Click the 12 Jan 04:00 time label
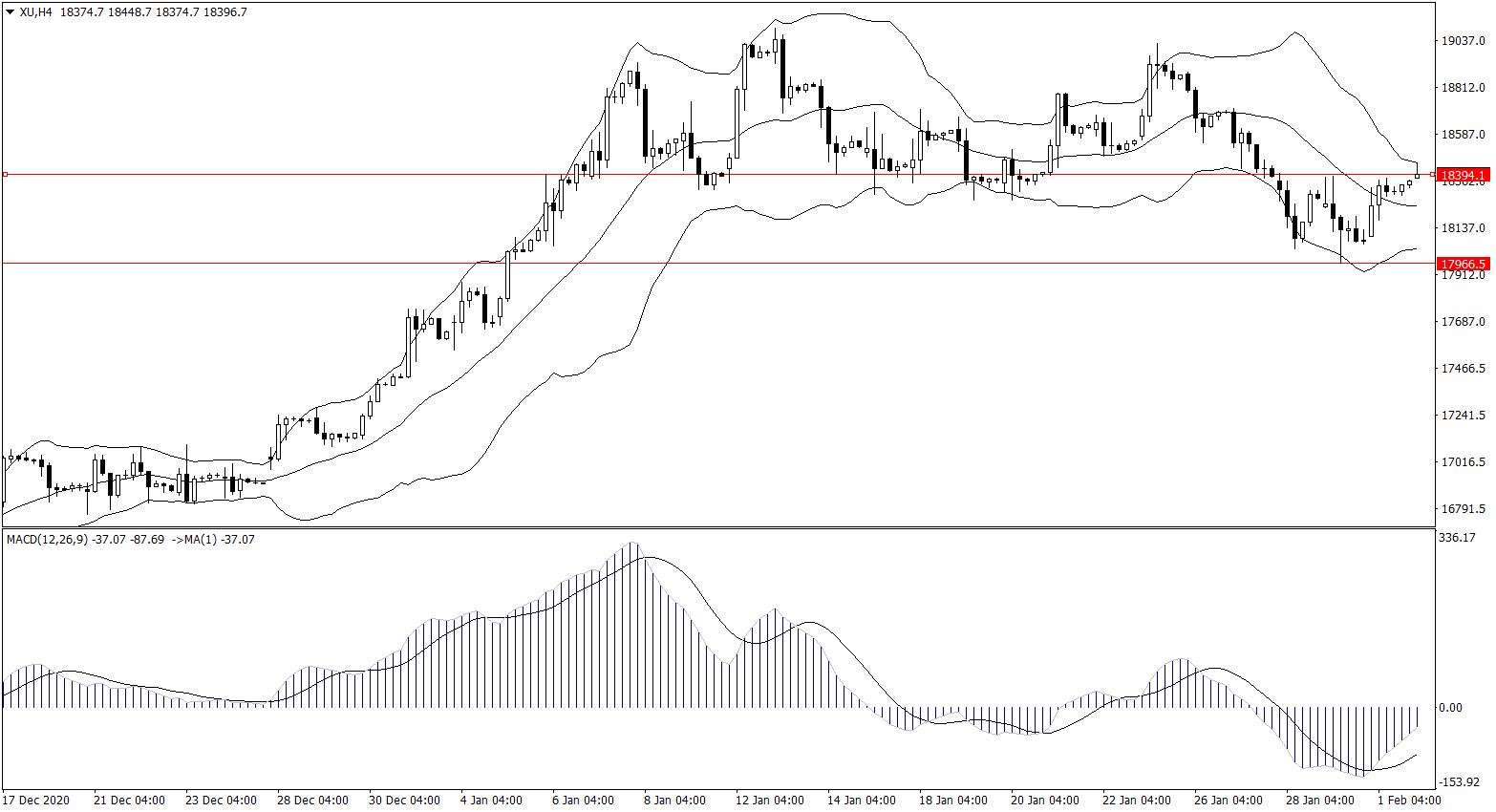 (x=769, y=801)
